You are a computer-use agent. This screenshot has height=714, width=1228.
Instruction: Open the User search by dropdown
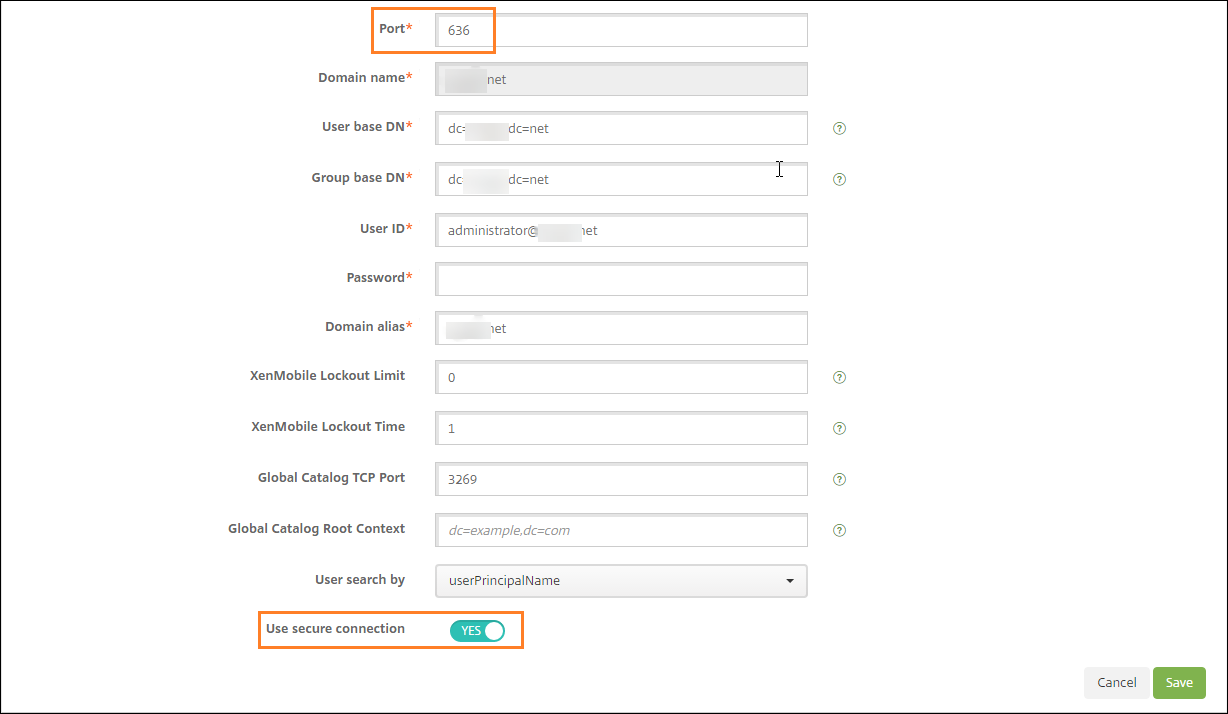point(621,581)
